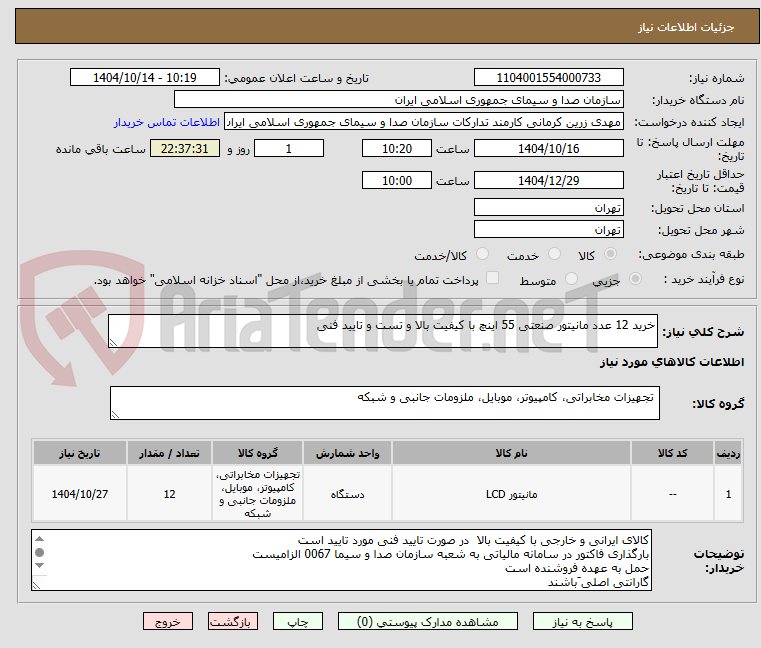
Task: Click the گروه کالا text area
Action: pyautogui.click(x=384, y=403)
